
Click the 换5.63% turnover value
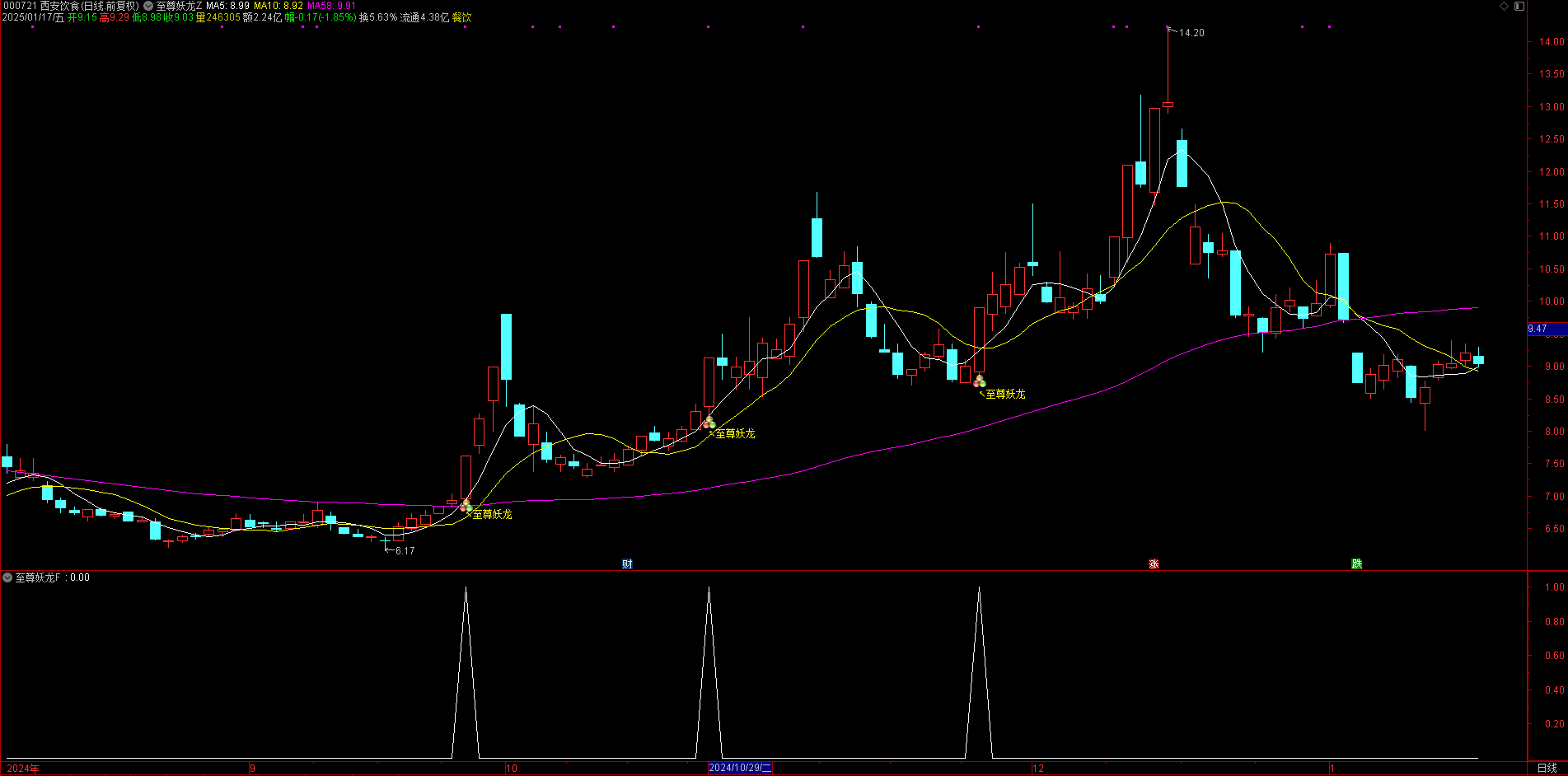(x=378, y=17)
